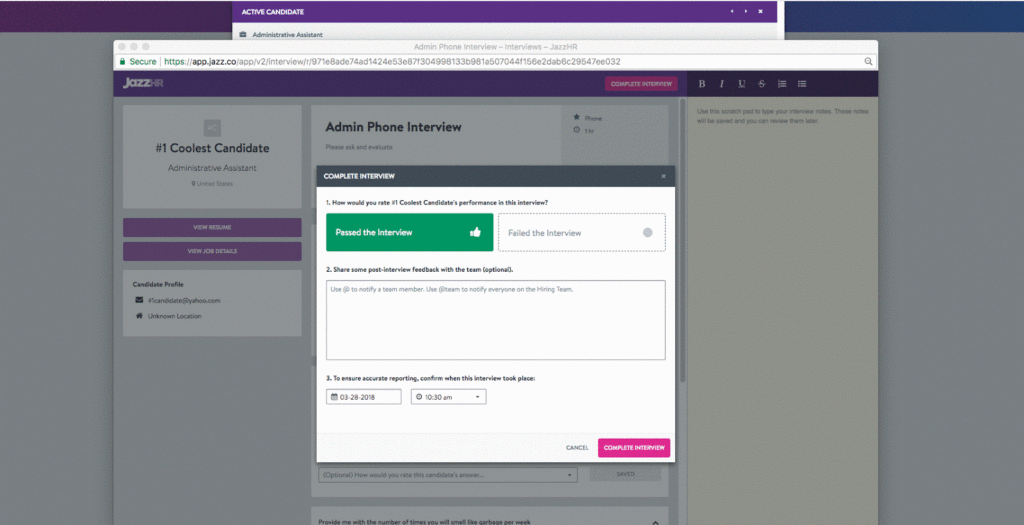Click the browser address bar URL
This screenshot has height=525, width=1024.
[x=392, y=61]
